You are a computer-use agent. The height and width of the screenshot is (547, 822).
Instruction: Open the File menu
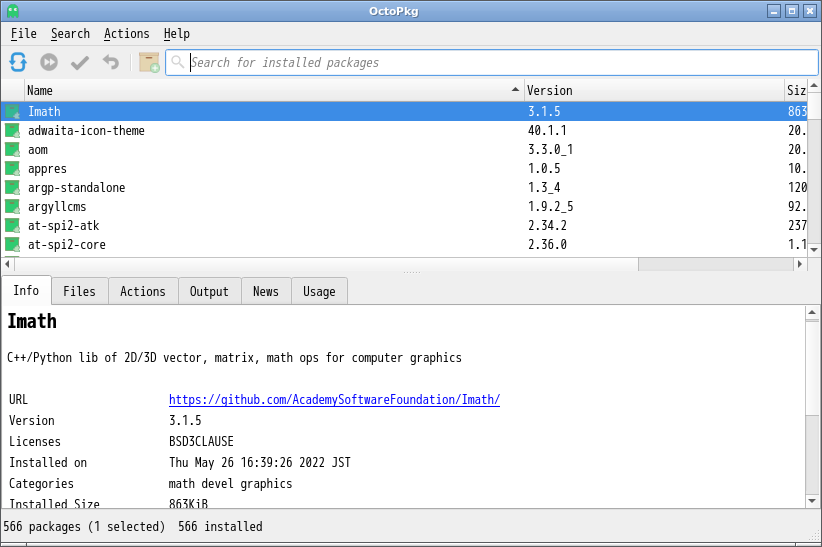pos(24,34)
